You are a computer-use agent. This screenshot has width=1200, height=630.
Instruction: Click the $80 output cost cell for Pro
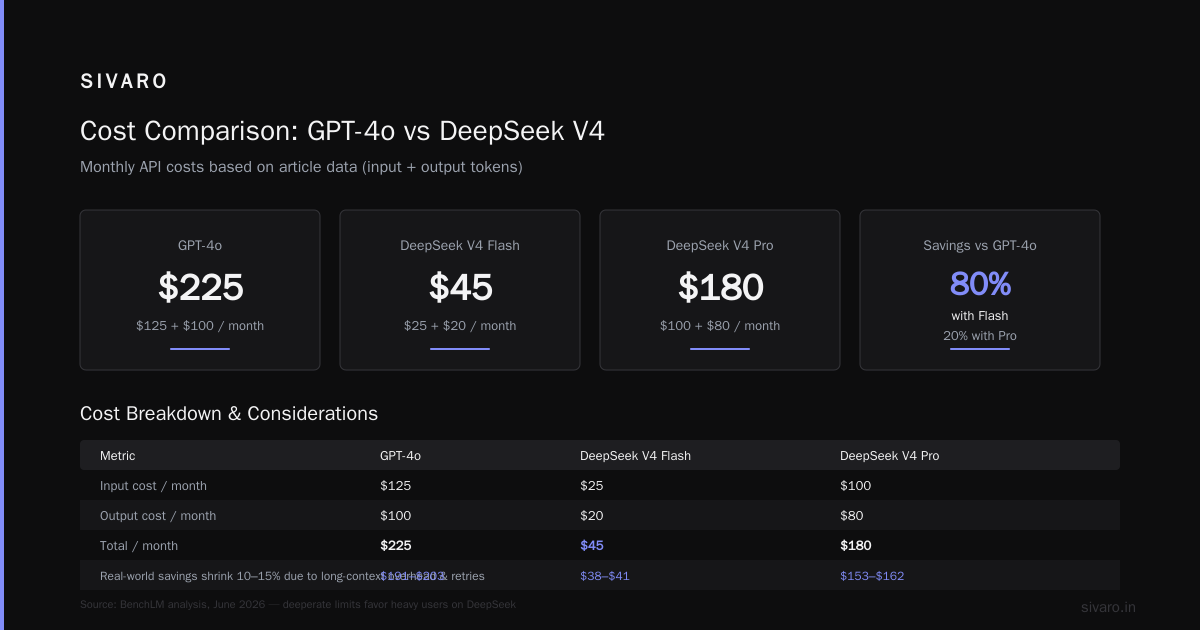[x=851, y=515]
